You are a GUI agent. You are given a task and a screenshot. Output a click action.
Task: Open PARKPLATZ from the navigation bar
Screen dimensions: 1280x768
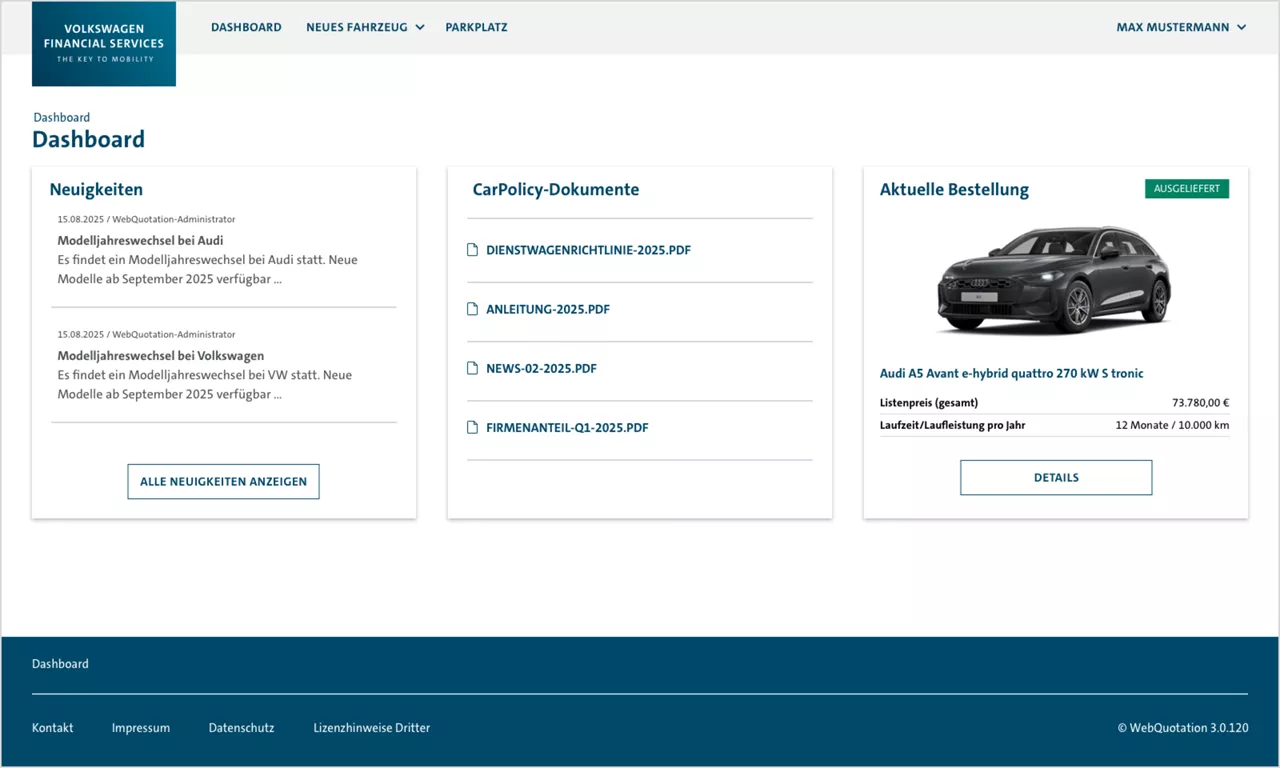point(476,27)
